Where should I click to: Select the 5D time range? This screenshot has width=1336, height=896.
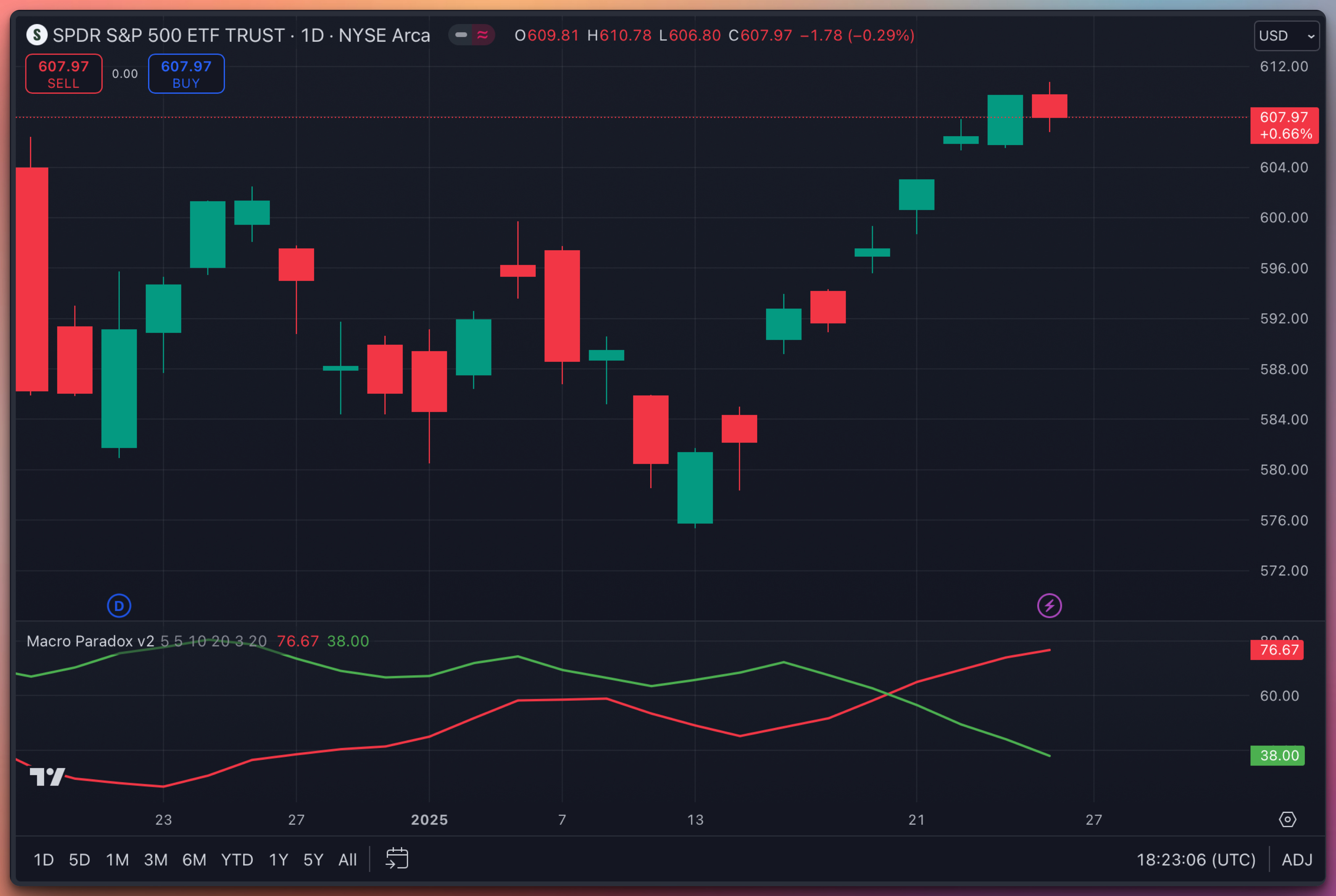(x=79, y=859)
